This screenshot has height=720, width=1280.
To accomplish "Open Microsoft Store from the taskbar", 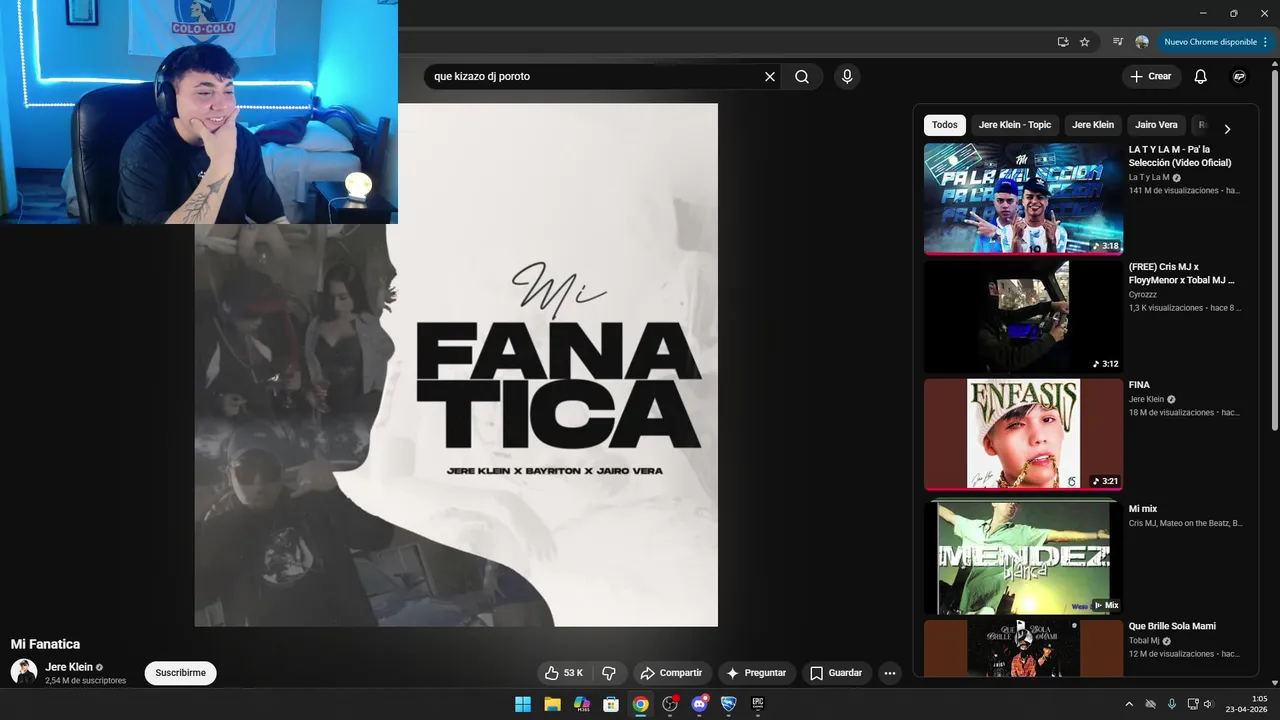I will [x=611, y=704].
